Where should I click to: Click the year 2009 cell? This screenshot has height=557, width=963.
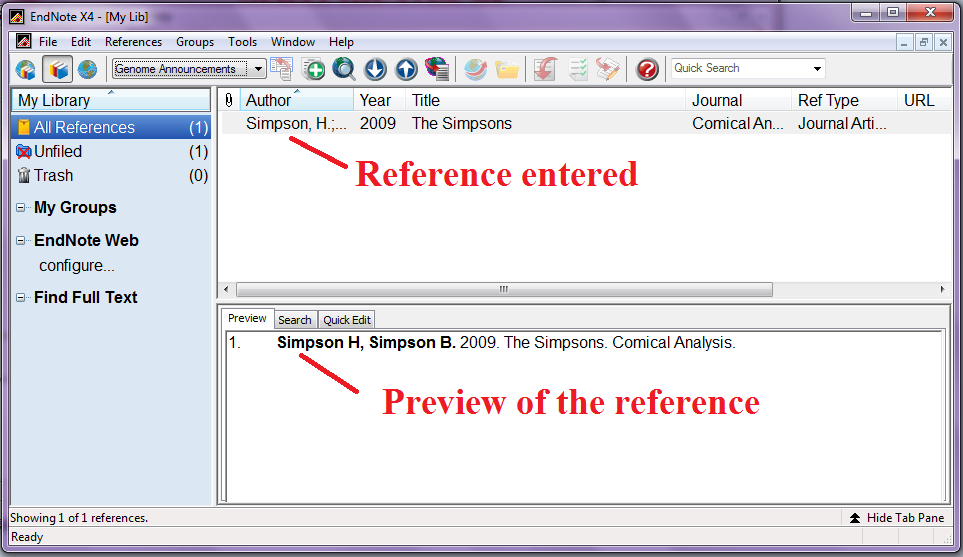[x=378, y=123]
